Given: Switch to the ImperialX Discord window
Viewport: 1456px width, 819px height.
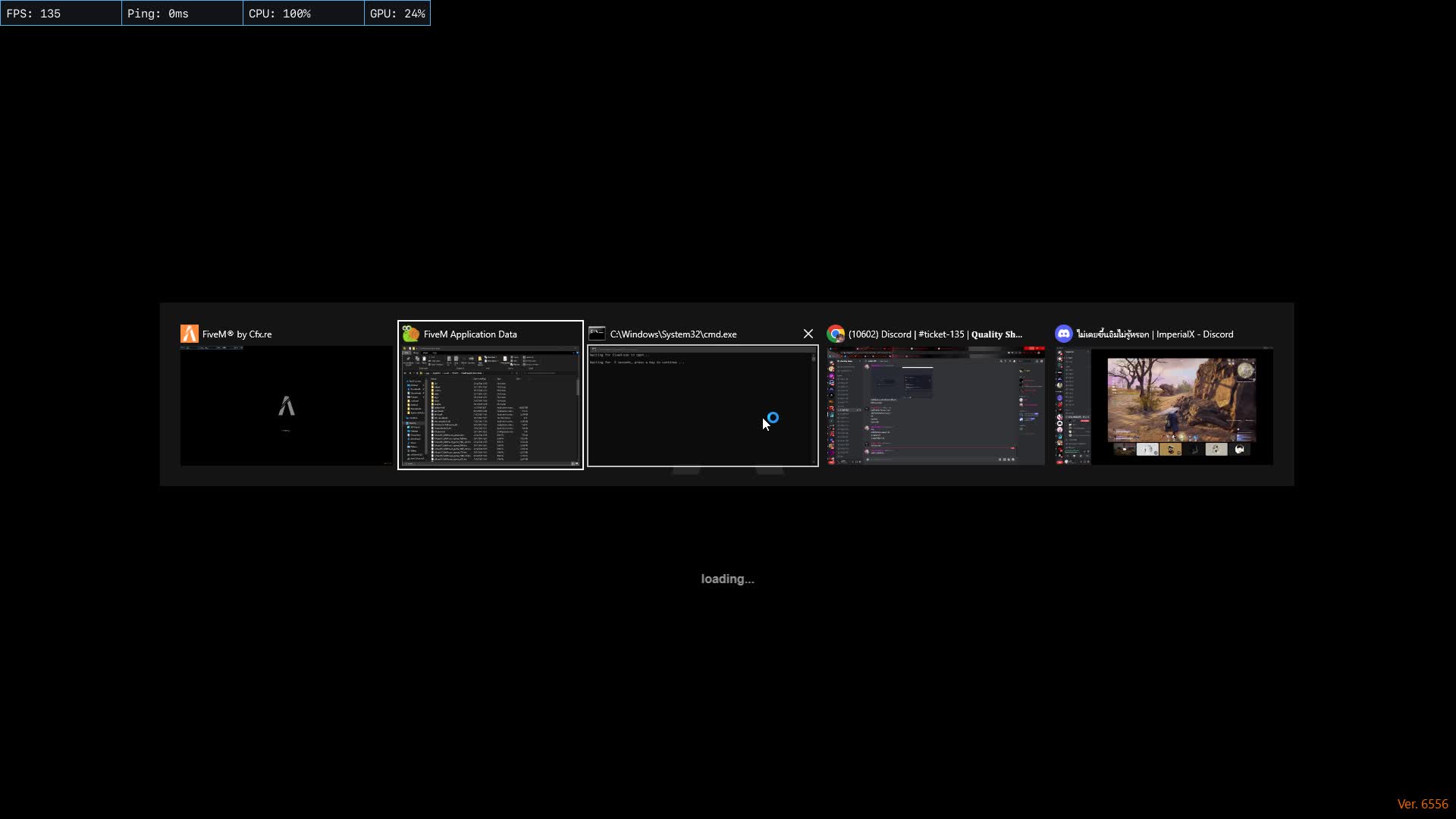Looking at the screenshot, I should (x=1164, y=406).
